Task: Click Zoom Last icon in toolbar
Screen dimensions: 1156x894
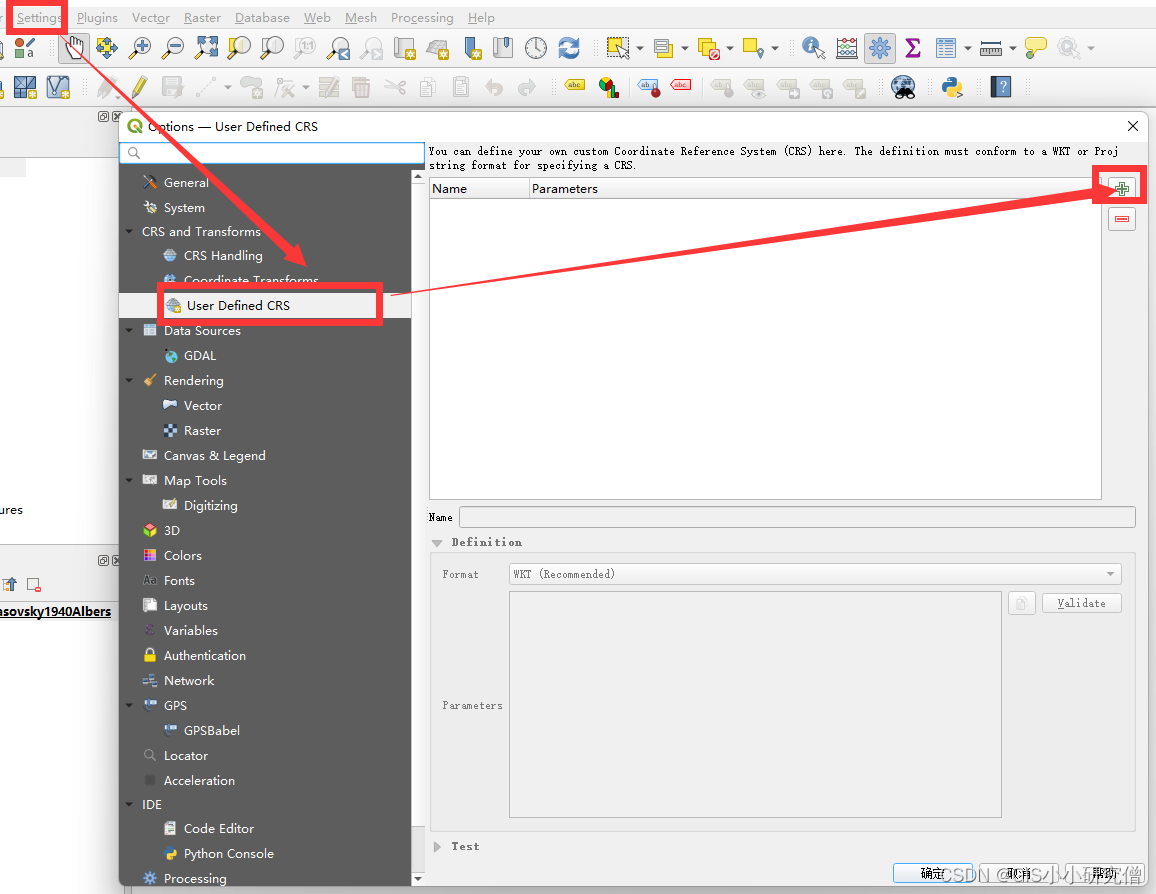Action: [x=338, y=48]
